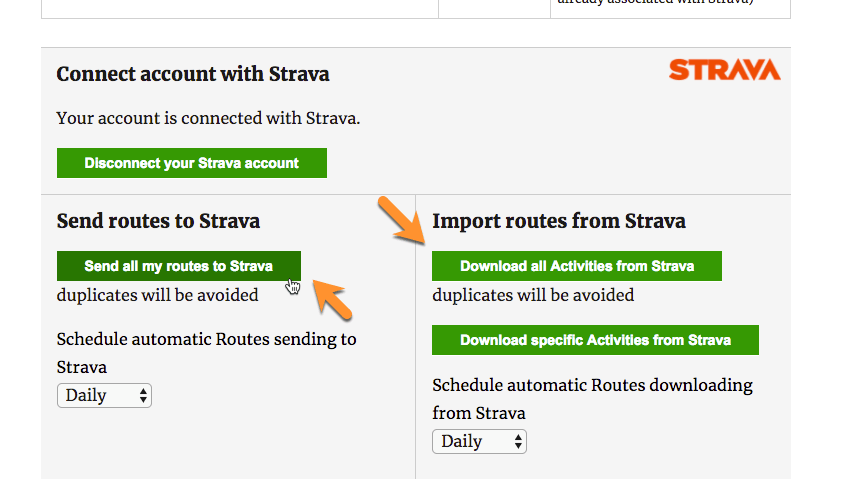Click the 'Send routes to Strava' heading
This screenshot has width=867, height=479.
tap(158, 221)
